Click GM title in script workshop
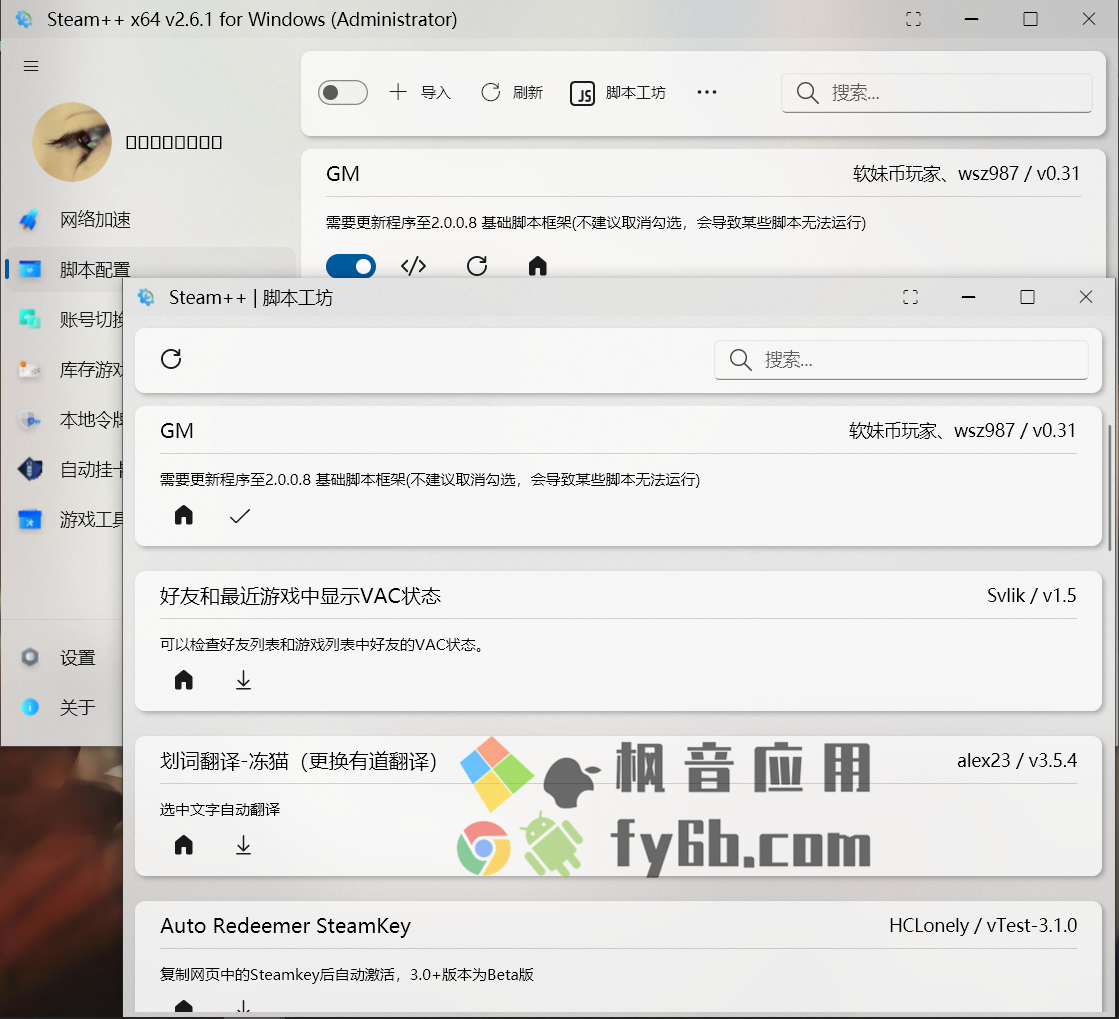The width and height of the screenshot is (1119, 1019). click(x=177, y=431)
